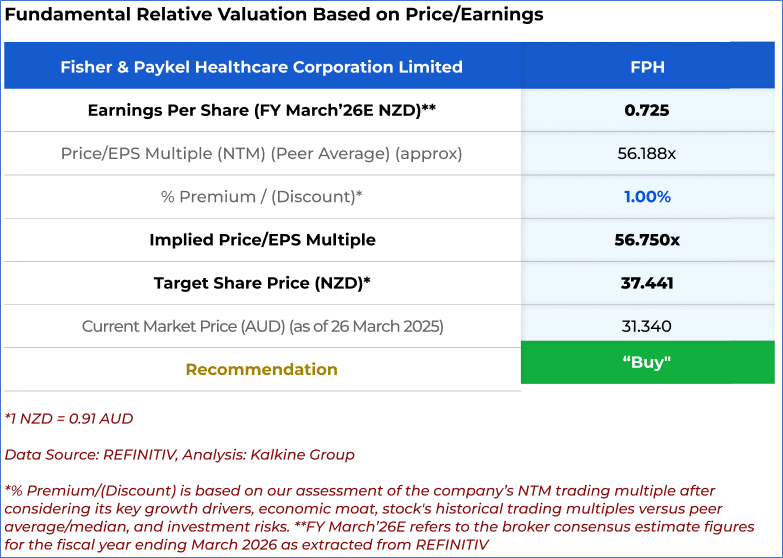Select the Target Share Price (NZD) label
The width and height of the screenshot is (783, 558).
point(261,283)
